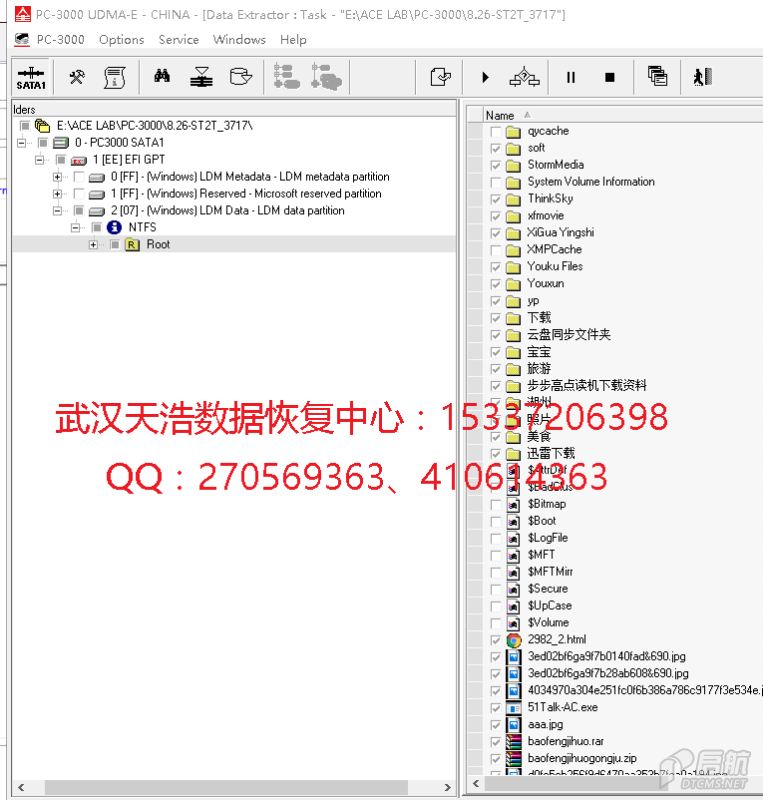Screen dimensions: 763x800
Task: Open the Service menu
Action: 178,40
